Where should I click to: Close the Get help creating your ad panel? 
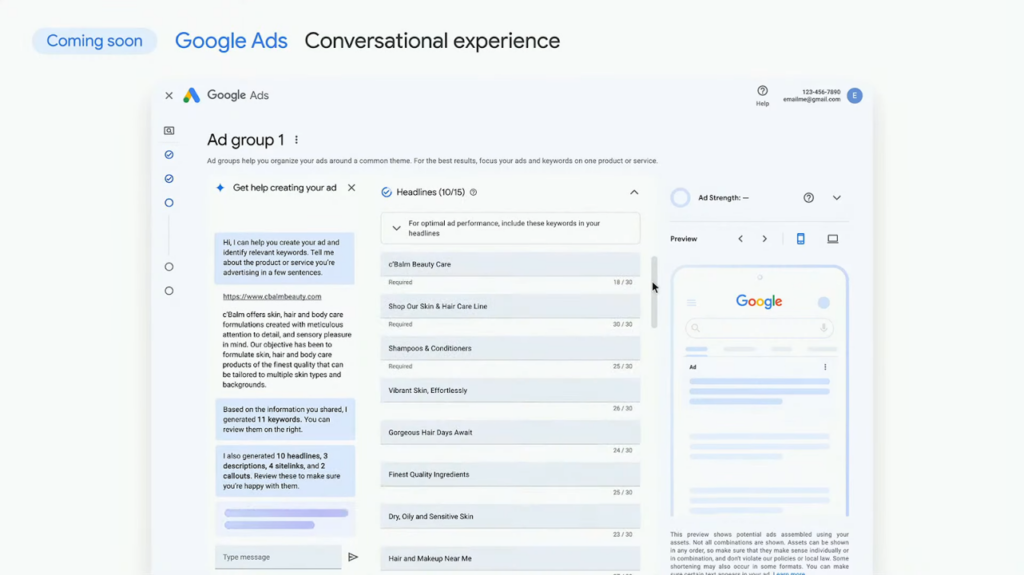[351, 188]
